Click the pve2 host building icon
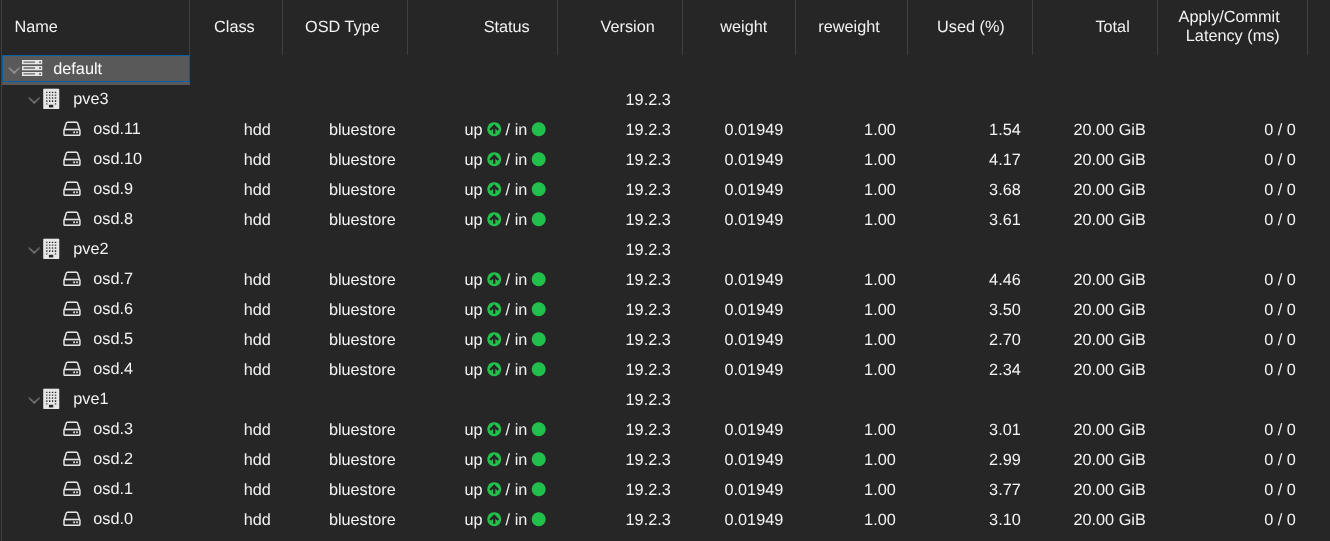 [x=51, y=249]
